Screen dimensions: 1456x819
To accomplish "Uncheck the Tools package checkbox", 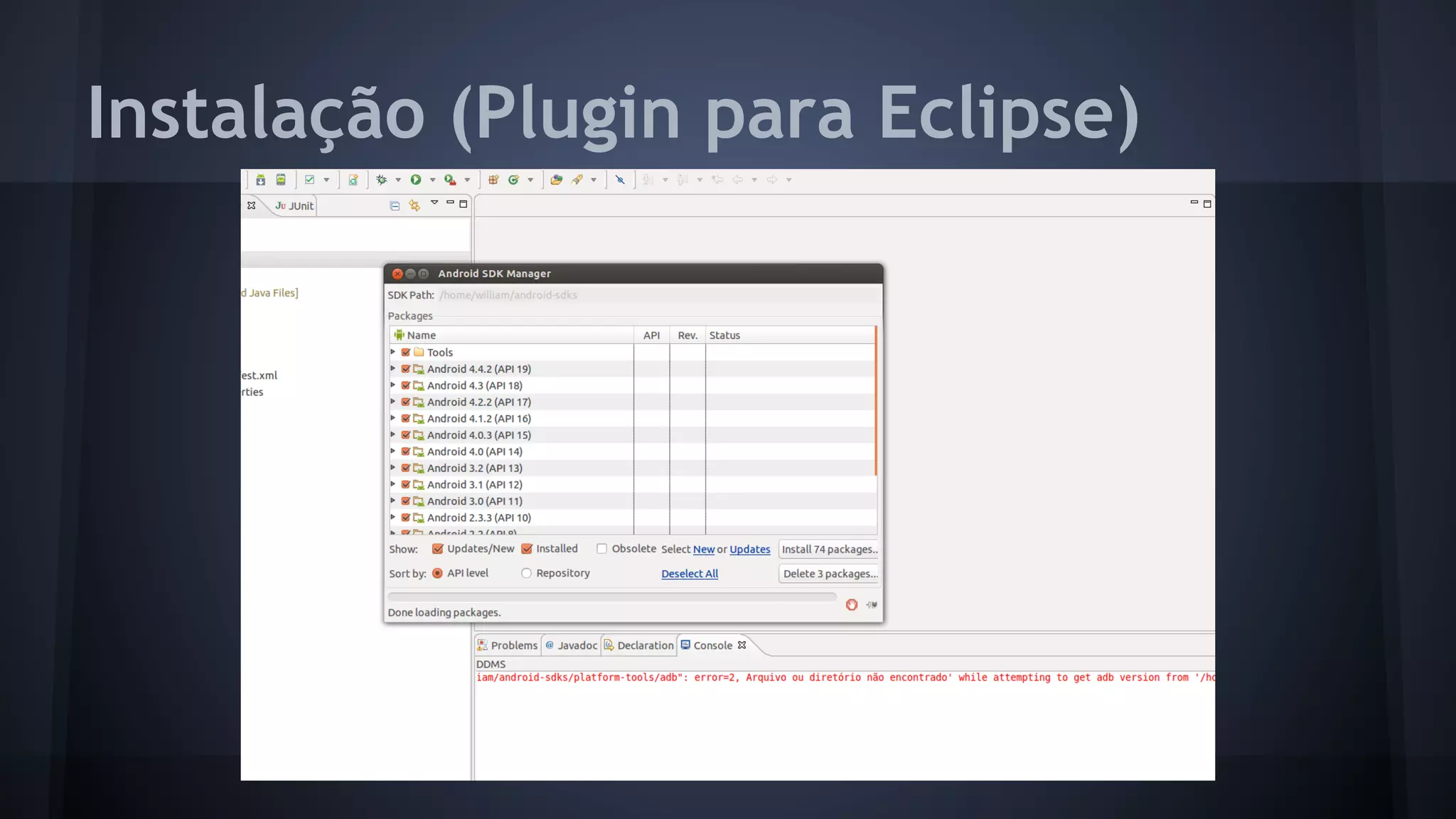I will 406,352.
